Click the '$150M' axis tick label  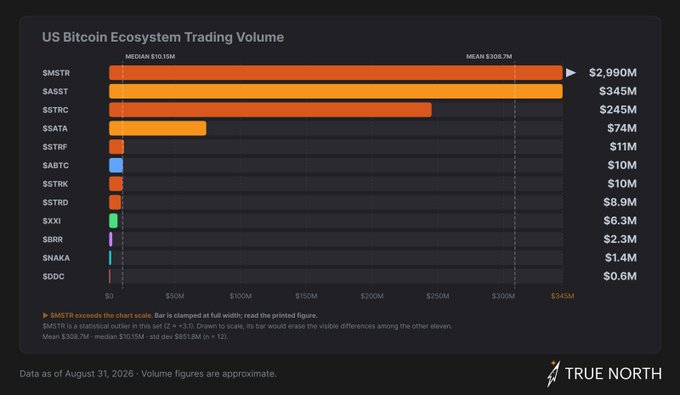[306, 296]
